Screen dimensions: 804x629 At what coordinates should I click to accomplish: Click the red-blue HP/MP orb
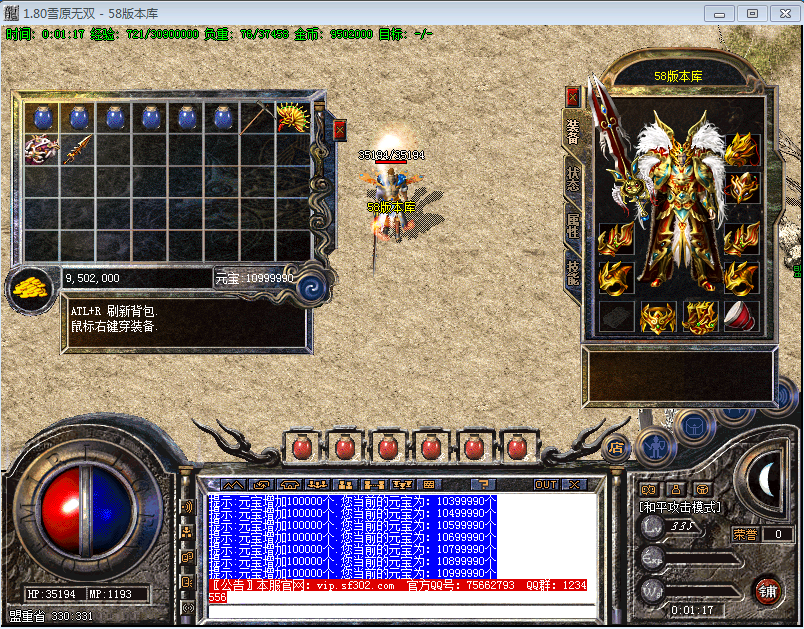(x=87, y=511)
